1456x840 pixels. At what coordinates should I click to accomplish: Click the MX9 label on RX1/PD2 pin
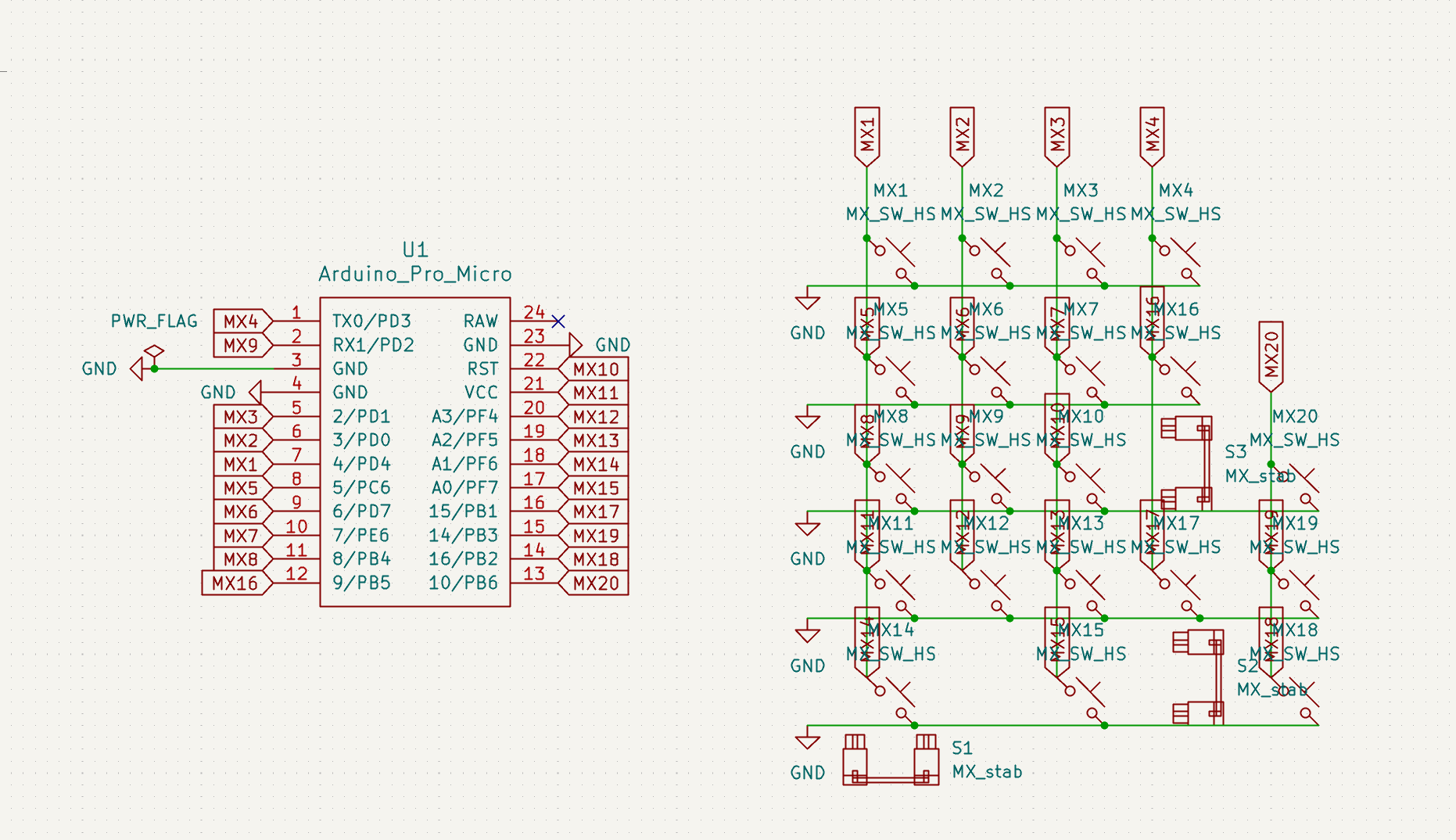pyautogui.click(x=242, y=345)
